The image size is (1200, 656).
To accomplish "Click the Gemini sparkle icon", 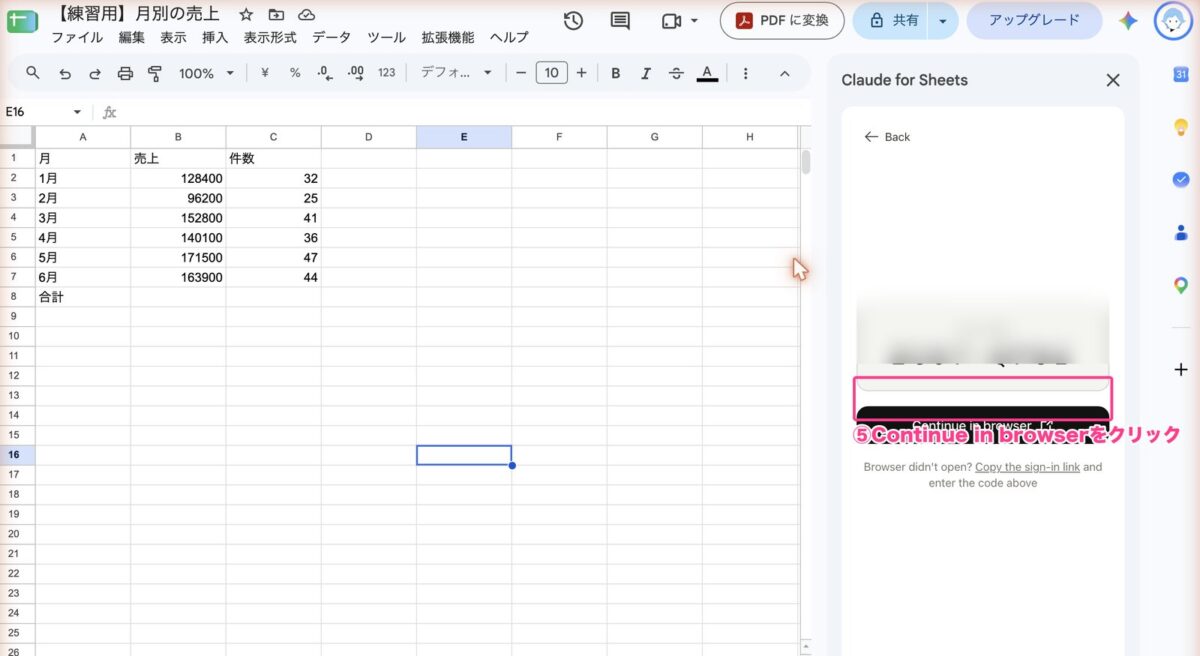I will tap(1128, 20).
